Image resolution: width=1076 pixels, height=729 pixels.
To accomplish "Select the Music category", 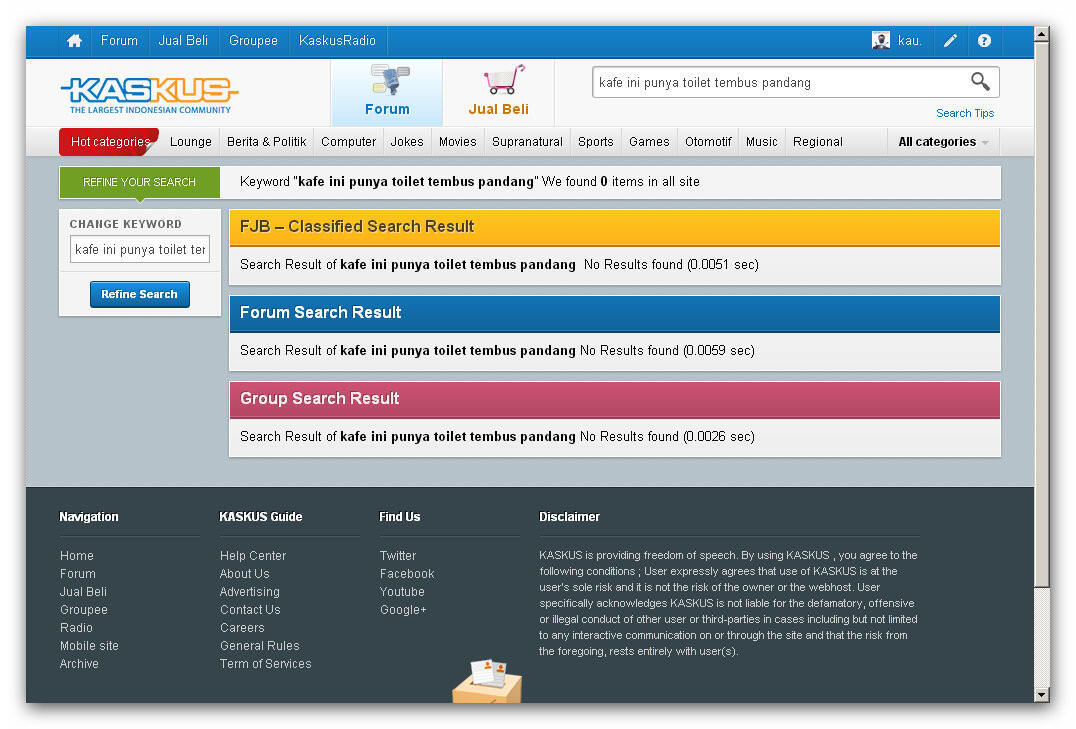I will (762, 142).
